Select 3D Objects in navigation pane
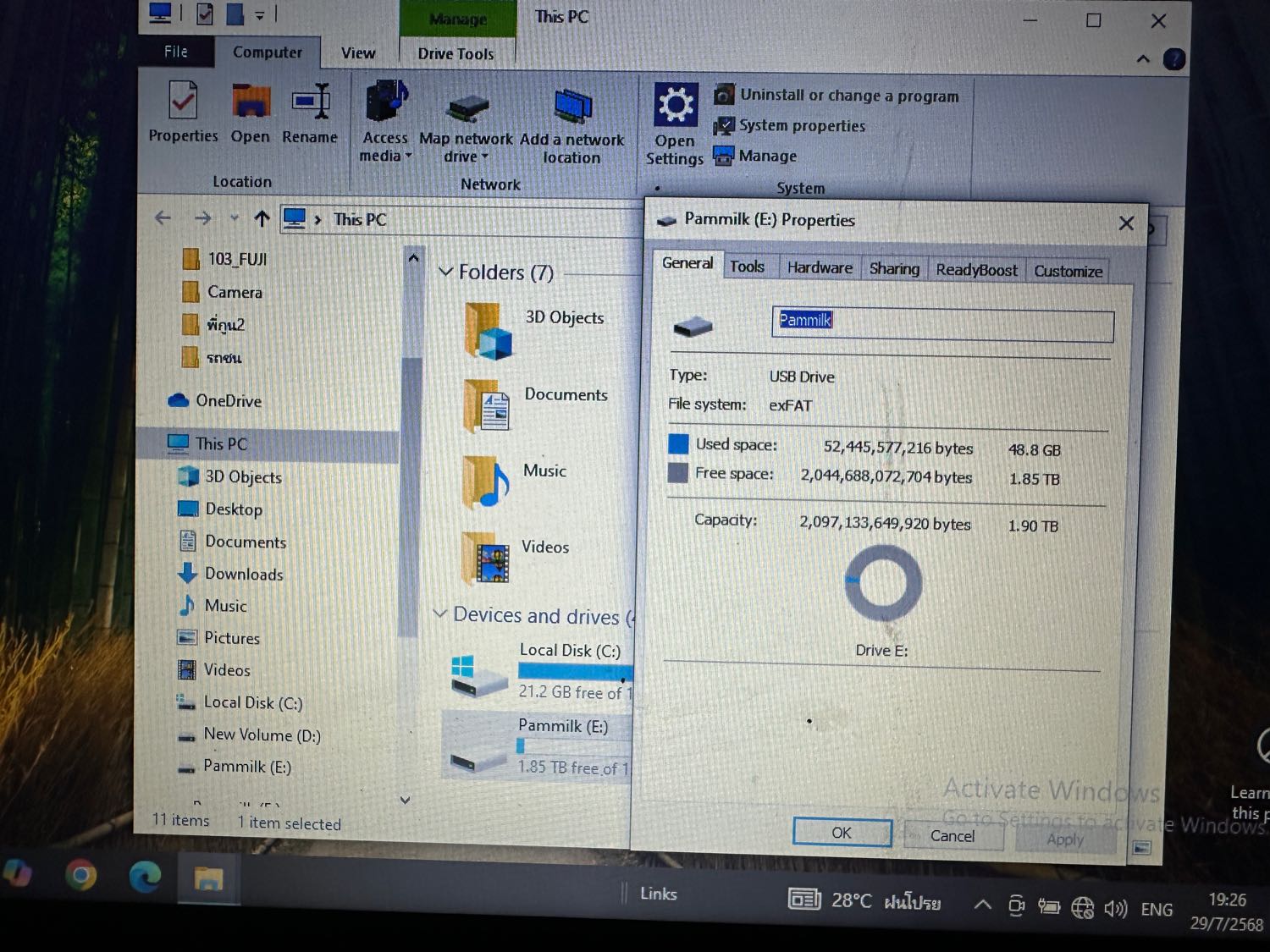The width and height of the screenshot is (1270, 952). [x=230, y=476]
